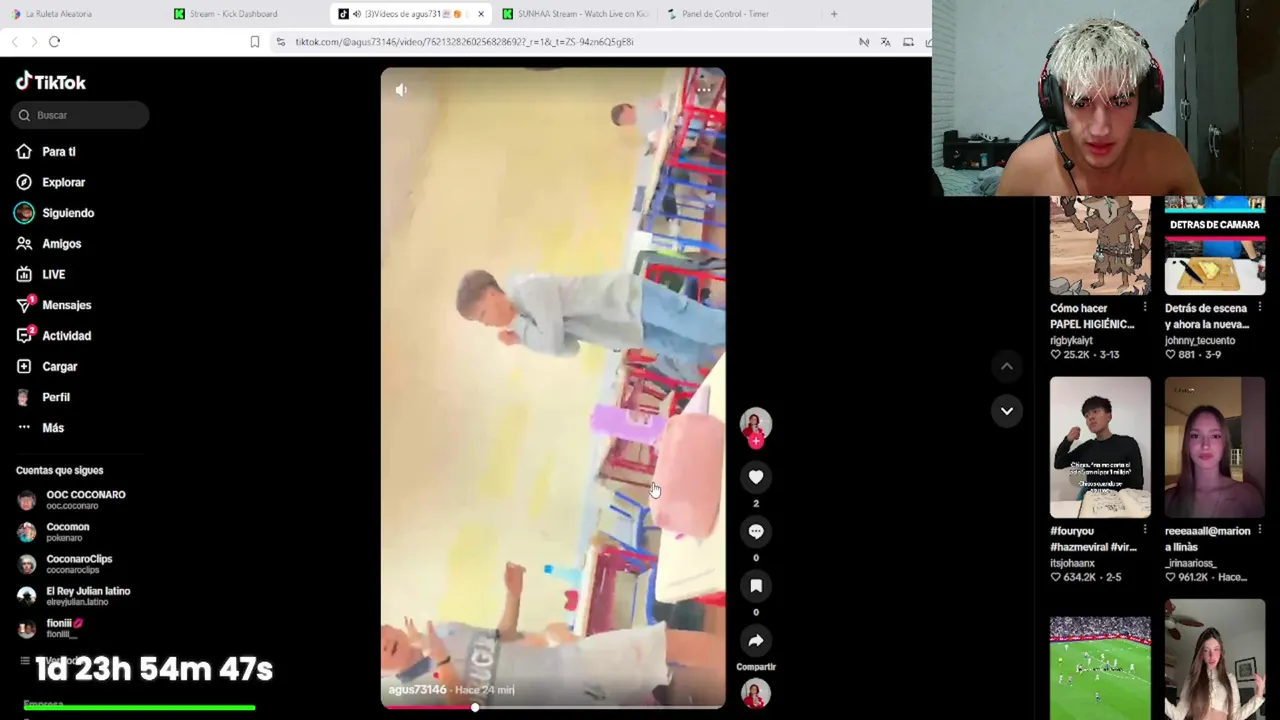The width and height of the screenshot is (1280, 720).
Task: Click the cast screen icon
Action: click(x=908, y=42)
